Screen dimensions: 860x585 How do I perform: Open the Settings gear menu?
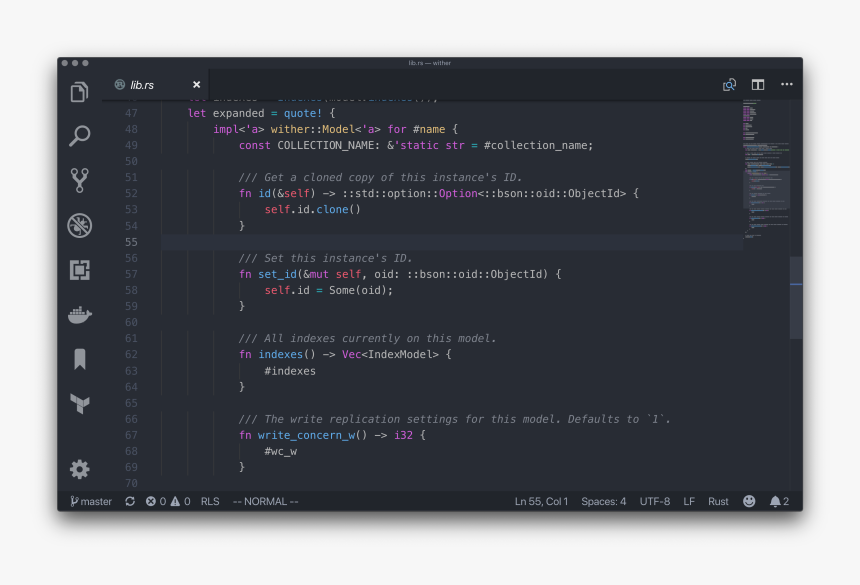(80, 468)
